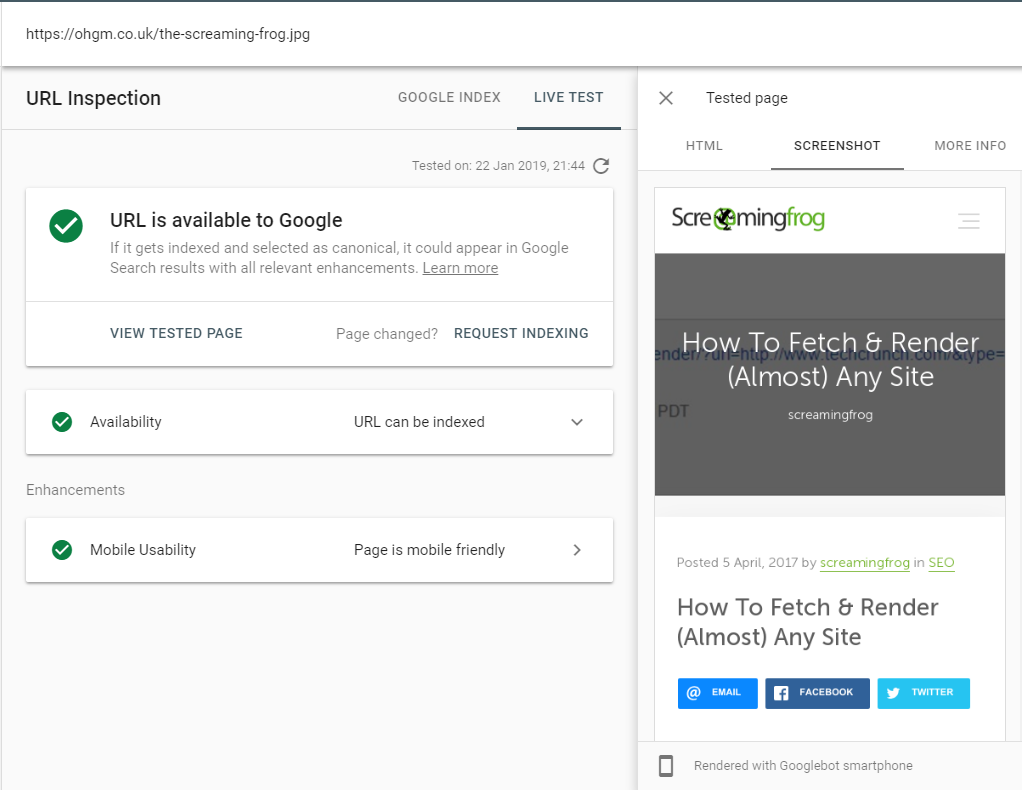Close the Tested page panel
This screenshot has width=1022, height=790.
coord(665,98)
